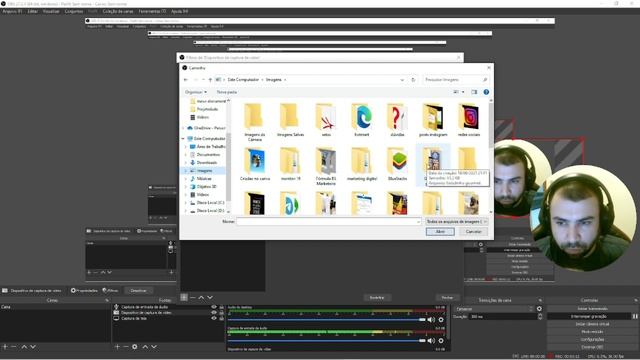Pause the recording
Screen dimensions: 640x360
click(635, 316)
